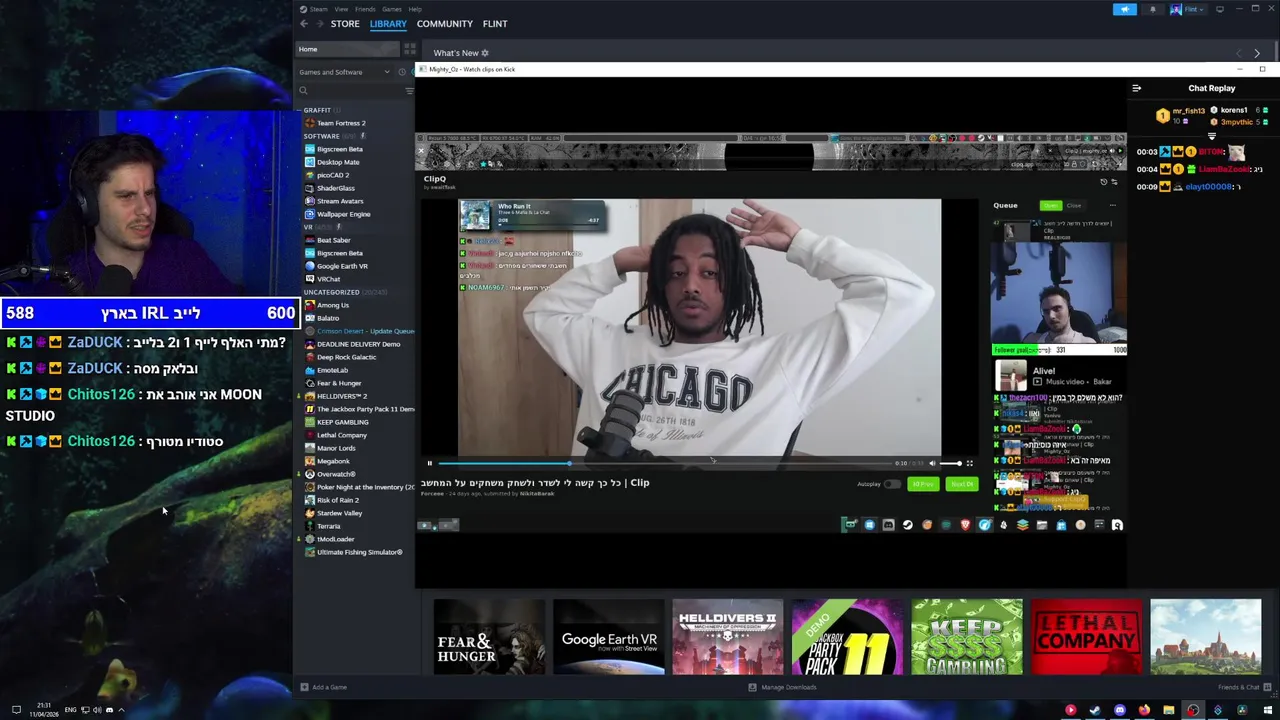The height and width of the screenshot is (720, 1280).
Task: Toggle the chat replay sidebar collapse icon
Action: [1136, 88]
